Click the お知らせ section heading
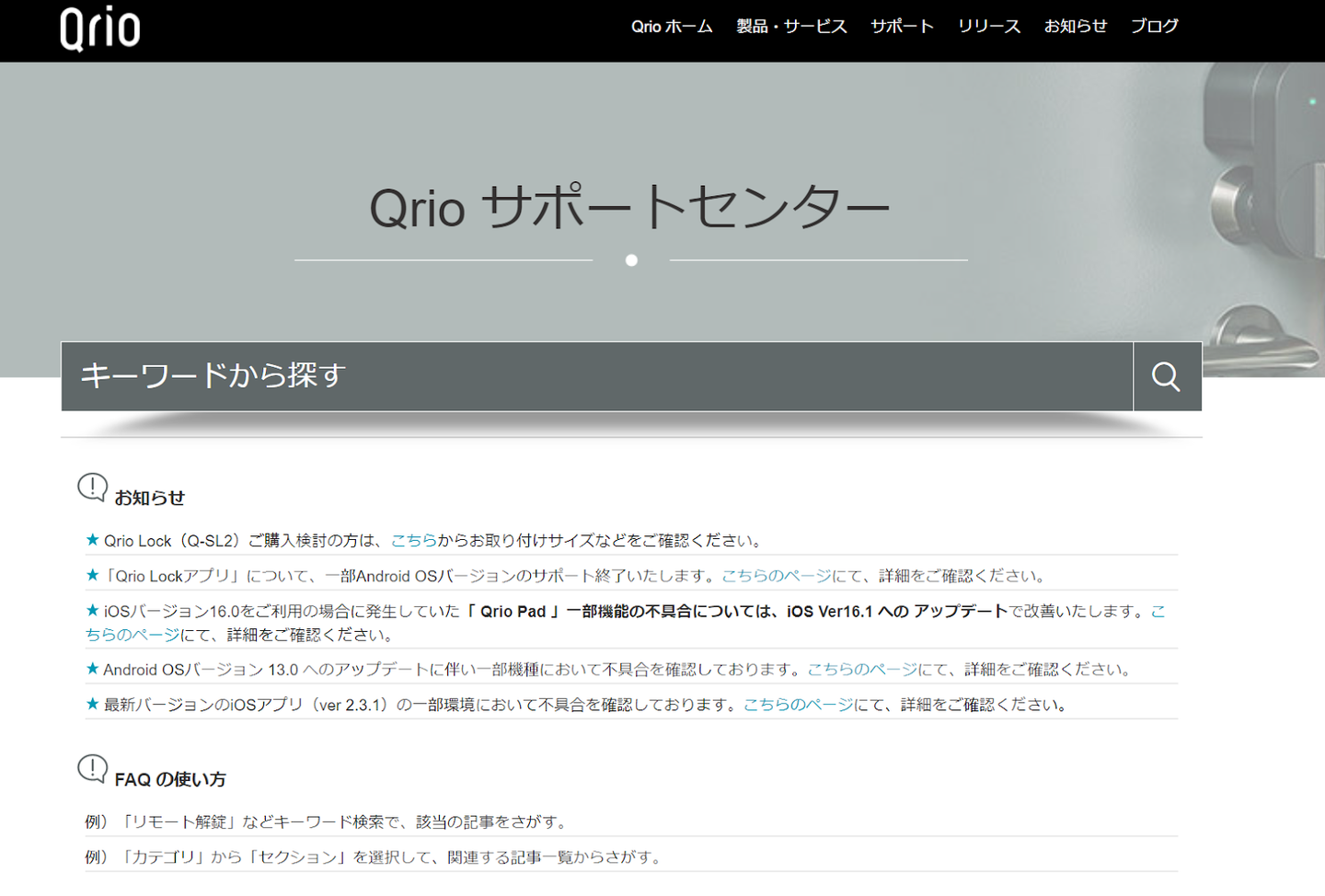Viewport: 1325px width, 896px height. point(150,498)
